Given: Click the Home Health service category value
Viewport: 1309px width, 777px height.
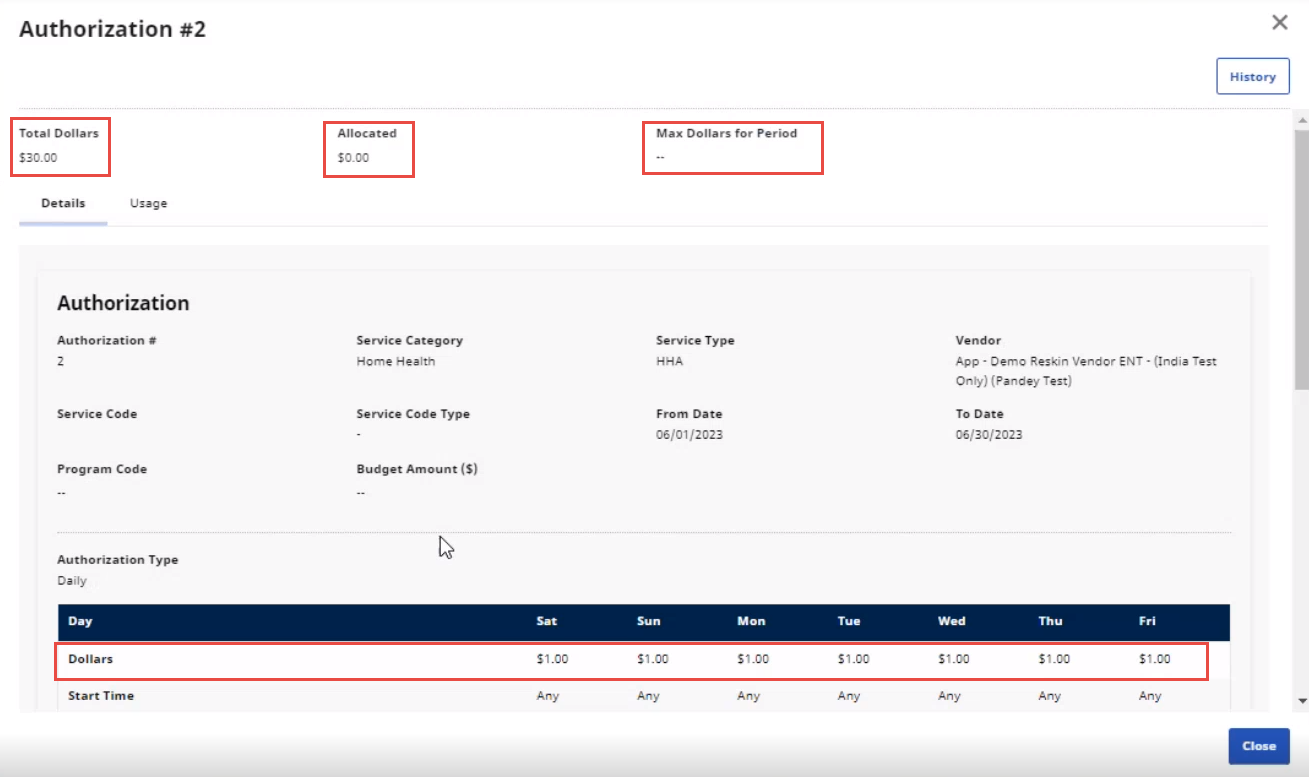Looking at the screenshot, I should tap(395, 362).
